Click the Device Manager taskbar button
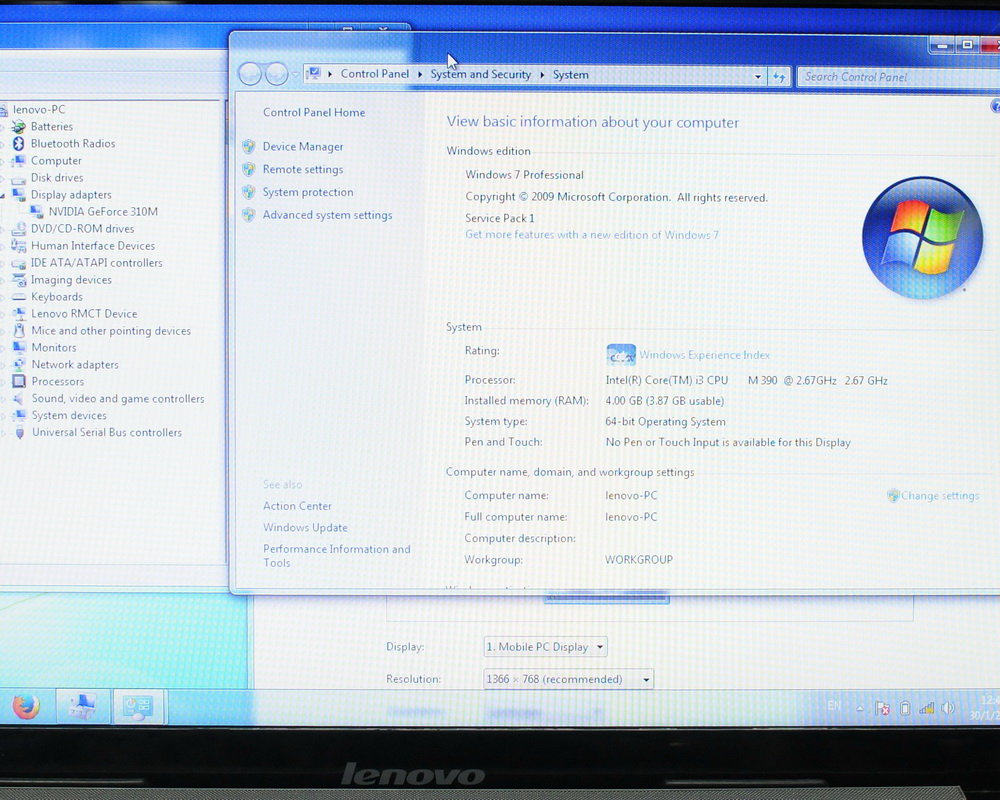Image resolution: width=1000 pixels, height=800 pixels. click(x=82, y=706)
